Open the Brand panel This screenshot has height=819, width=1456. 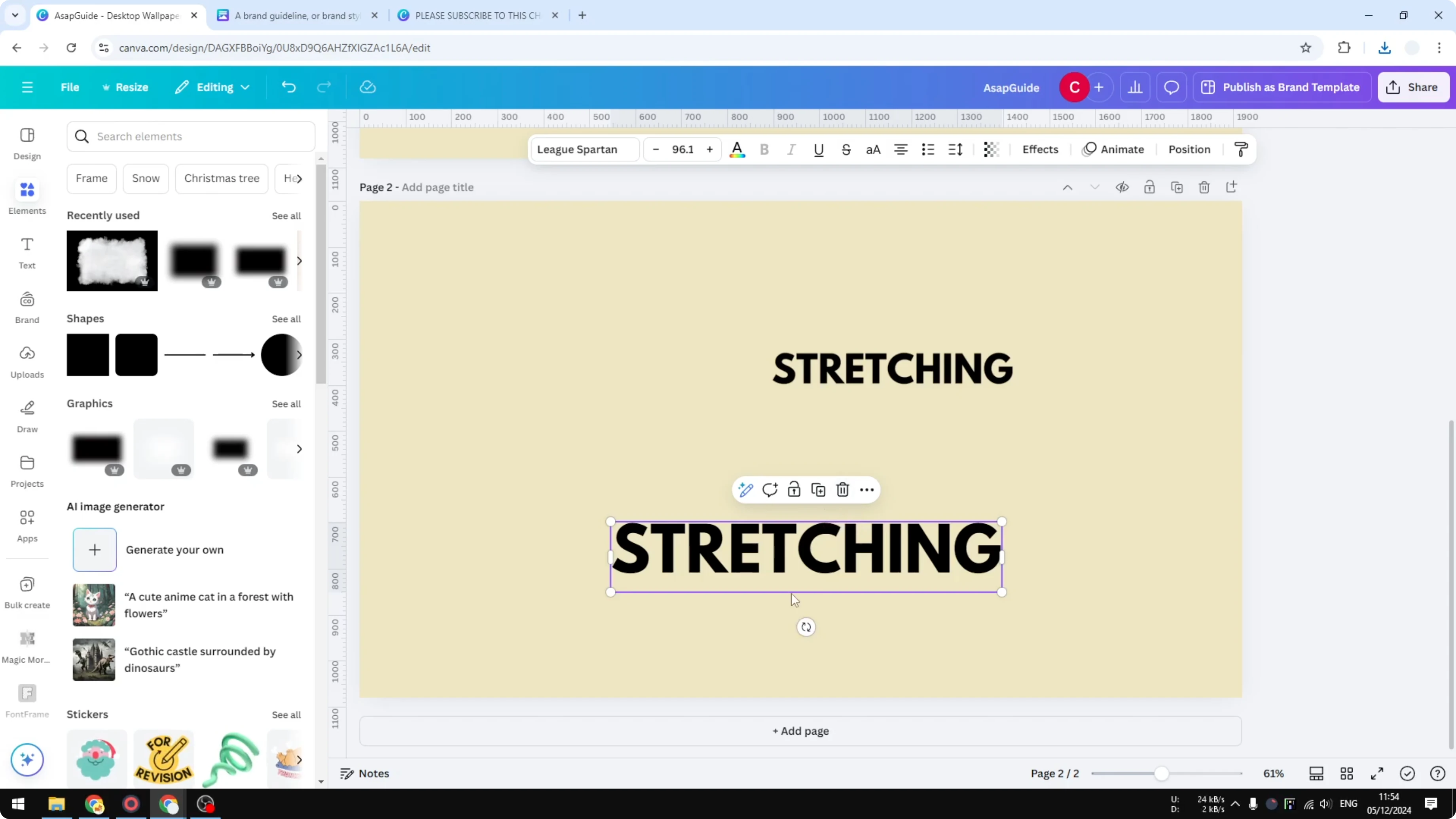coord(27,307)
